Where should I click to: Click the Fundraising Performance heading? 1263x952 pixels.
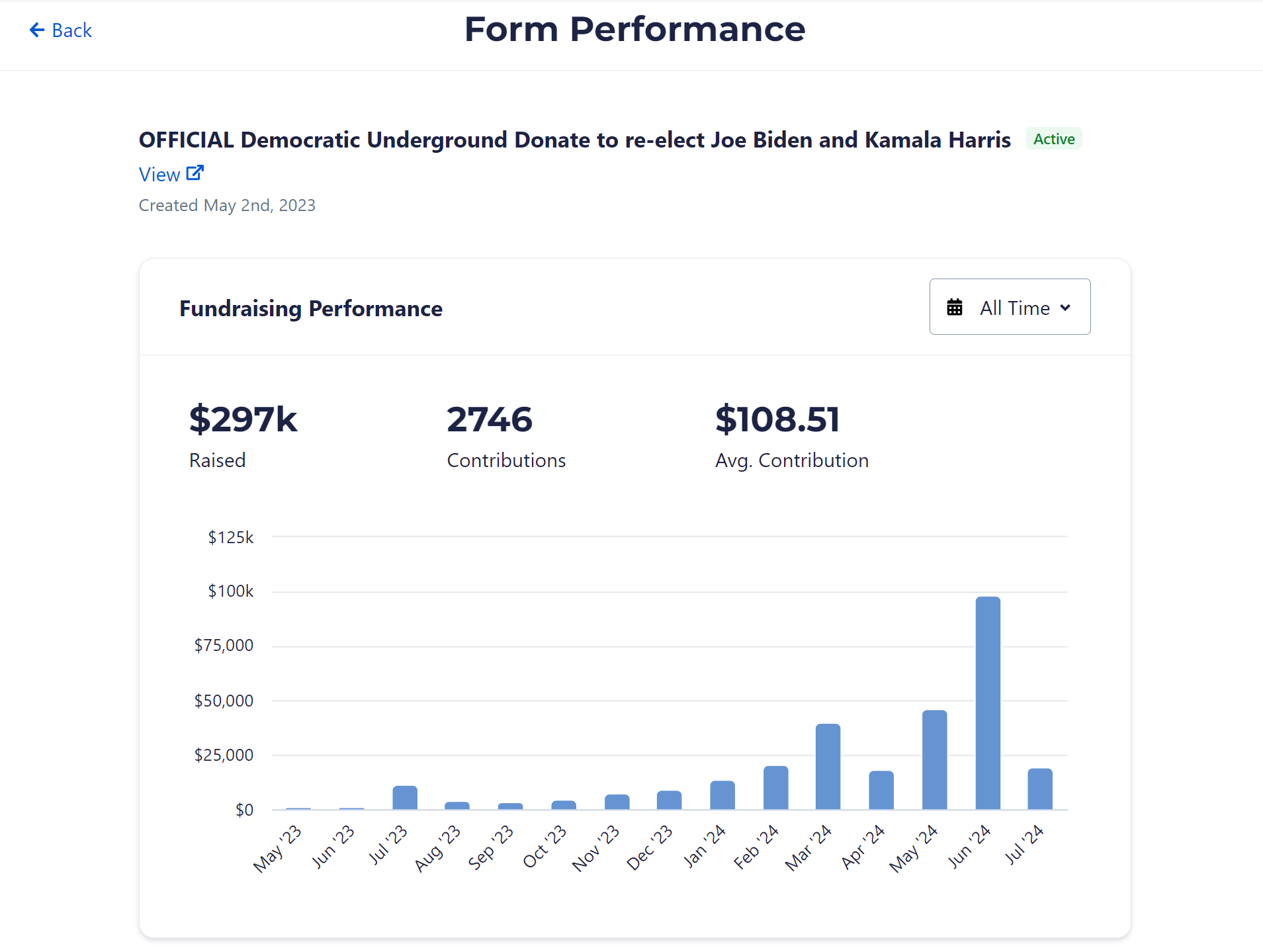click(311, 309)
